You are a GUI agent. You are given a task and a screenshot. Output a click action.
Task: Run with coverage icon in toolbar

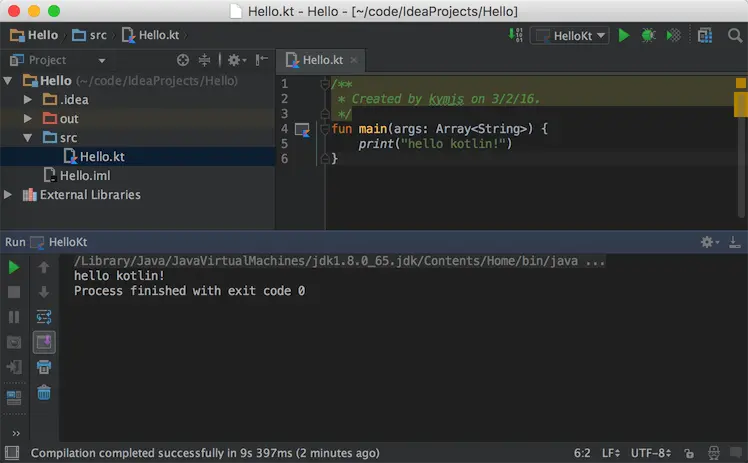674,35
